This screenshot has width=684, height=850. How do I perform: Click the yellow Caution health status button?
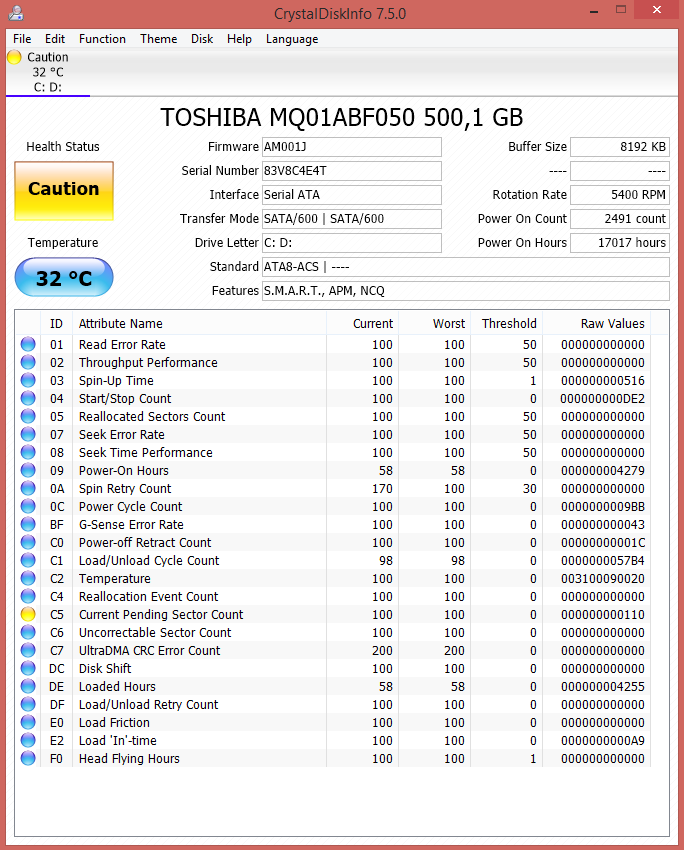coord(64,191)
